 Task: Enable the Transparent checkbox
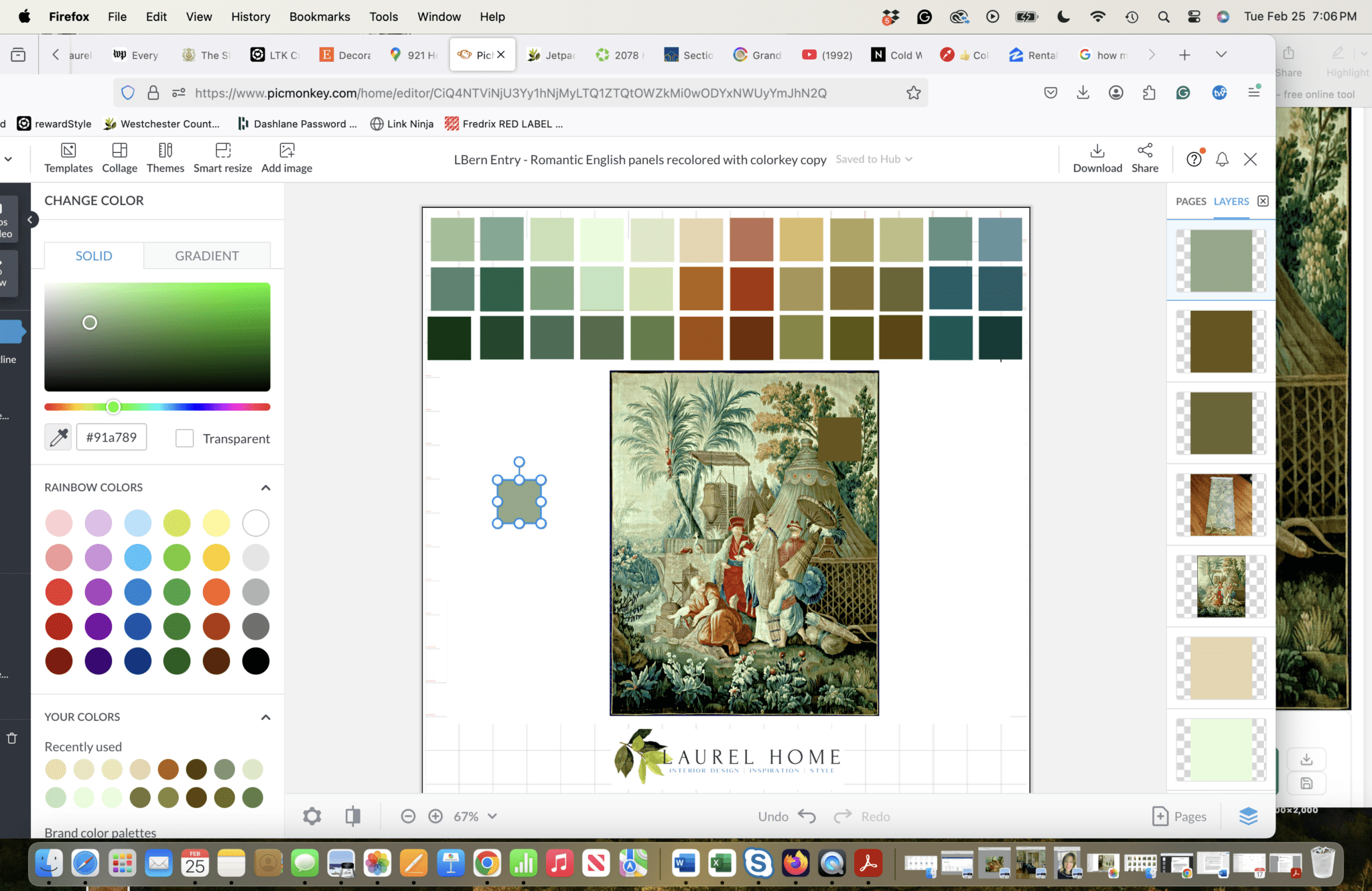(x=184, y=438)
